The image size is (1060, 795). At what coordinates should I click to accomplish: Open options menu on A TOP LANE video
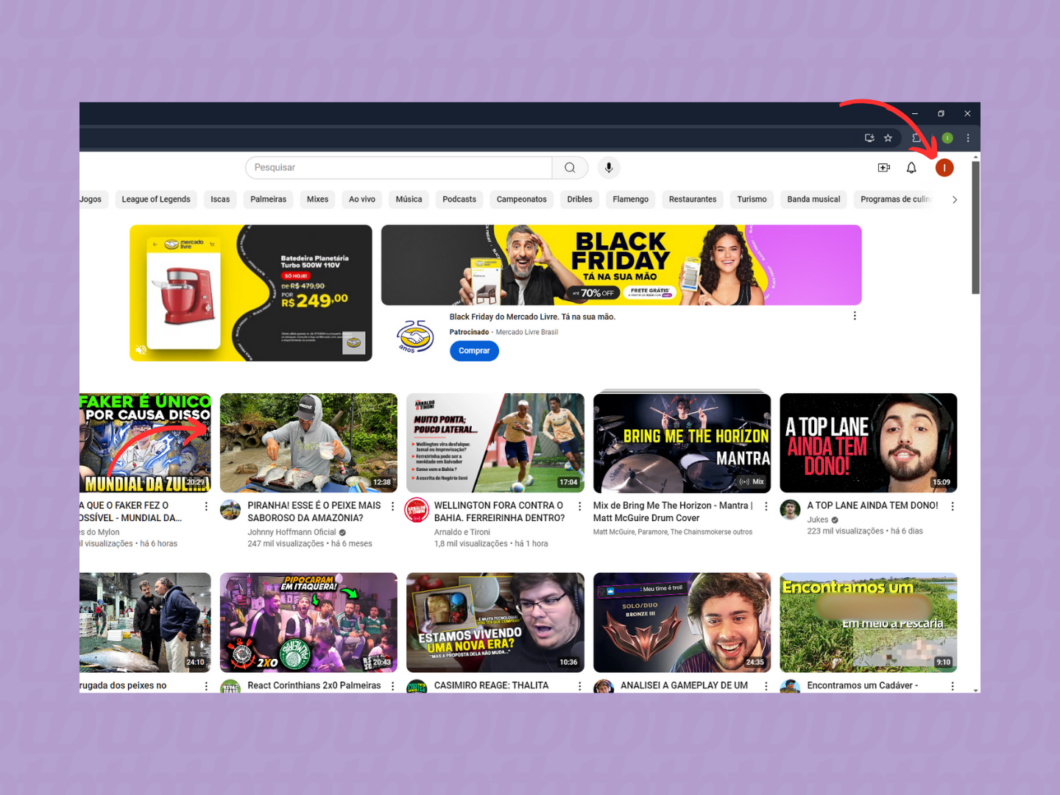coord(952,505)
